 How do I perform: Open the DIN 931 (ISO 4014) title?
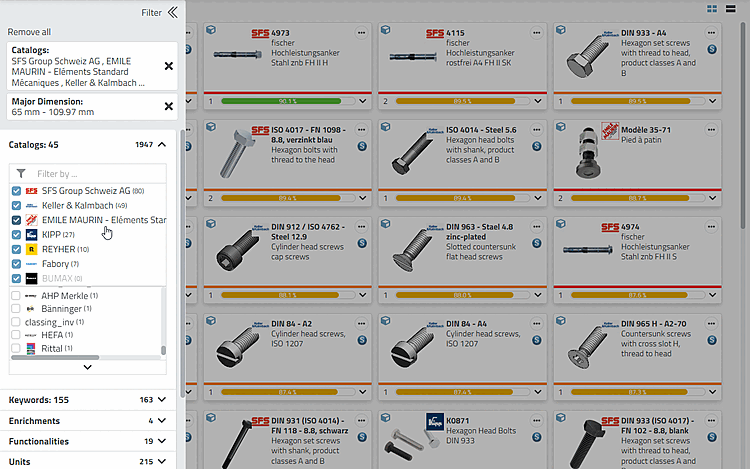point(309,425)
